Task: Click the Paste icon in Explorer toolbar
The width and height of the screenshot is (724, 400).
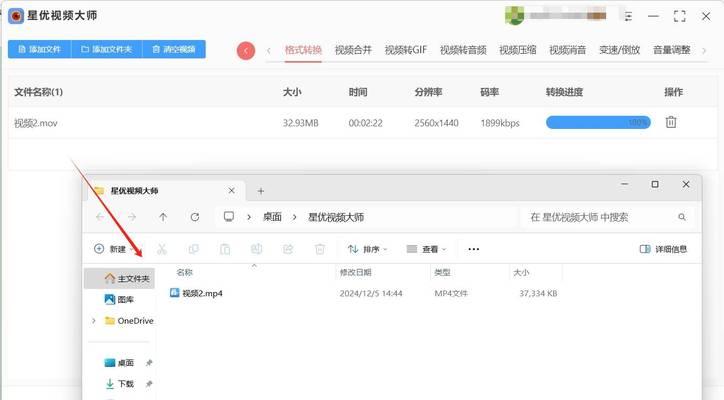Action: [x=225, y=249]
